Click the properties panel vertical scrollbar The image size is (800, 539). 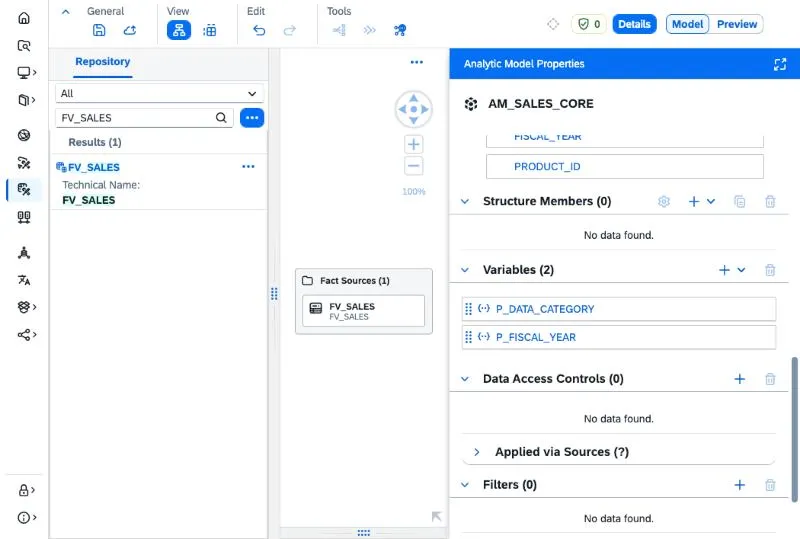click(x=794, y=430)
